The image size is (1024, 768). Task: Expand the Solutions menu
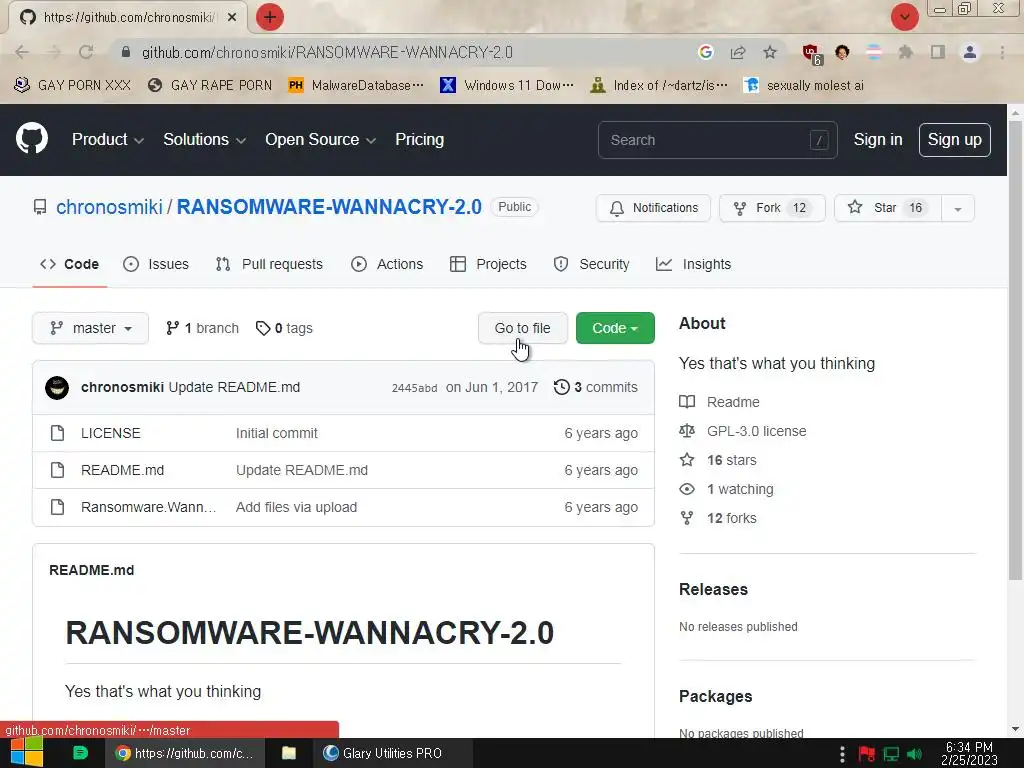point(204,139)
